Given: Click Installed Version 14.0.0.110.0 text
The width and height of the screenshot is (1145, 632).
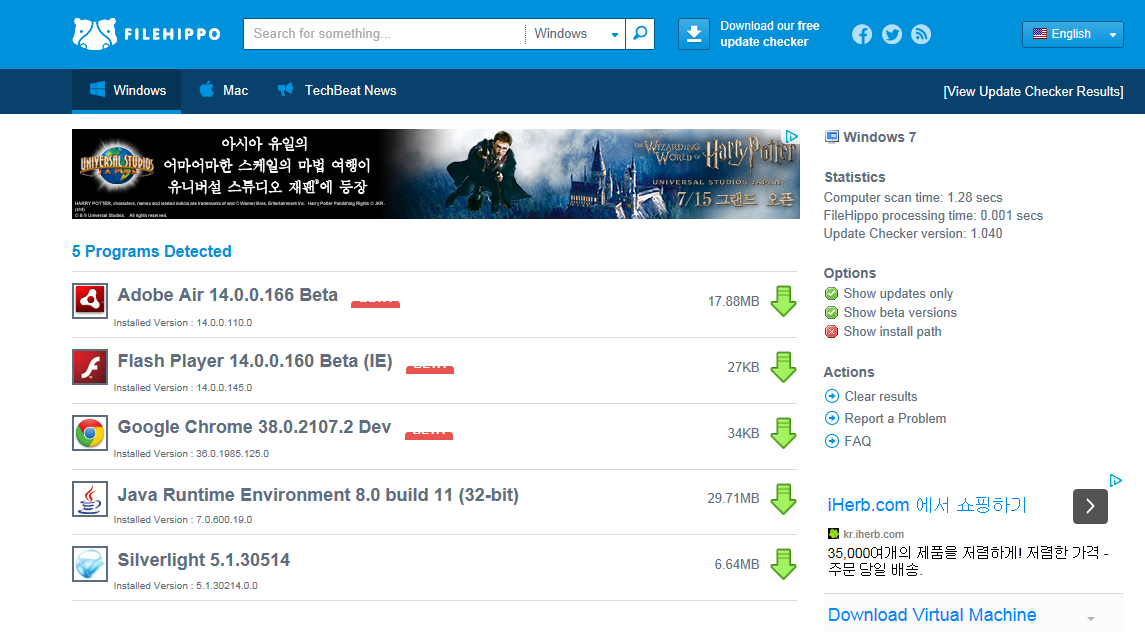Looking at the screenshot, I should pos(183,322).
